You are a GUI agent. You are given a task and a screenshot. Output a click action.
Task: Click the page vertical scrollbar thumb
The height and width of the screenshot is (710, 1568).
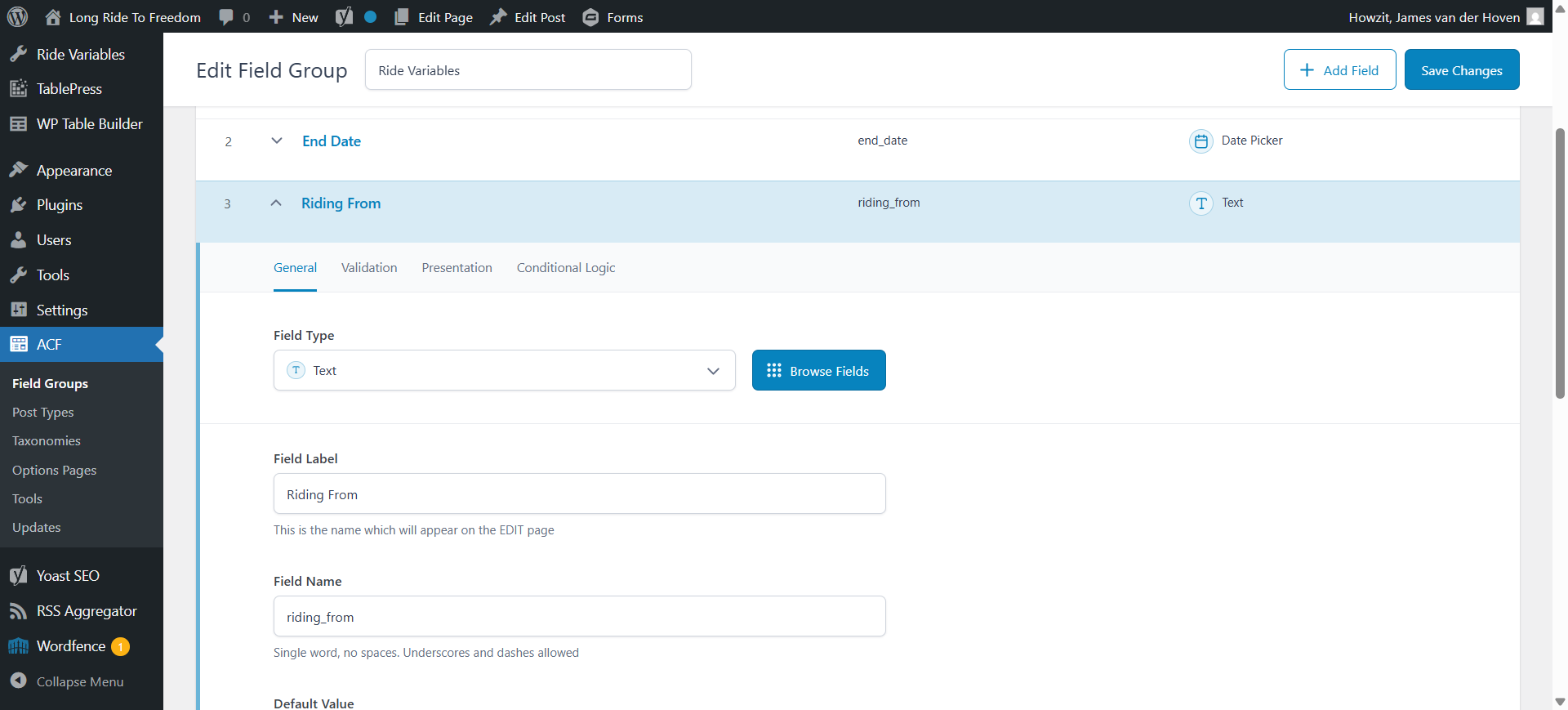pos(1560,263)
